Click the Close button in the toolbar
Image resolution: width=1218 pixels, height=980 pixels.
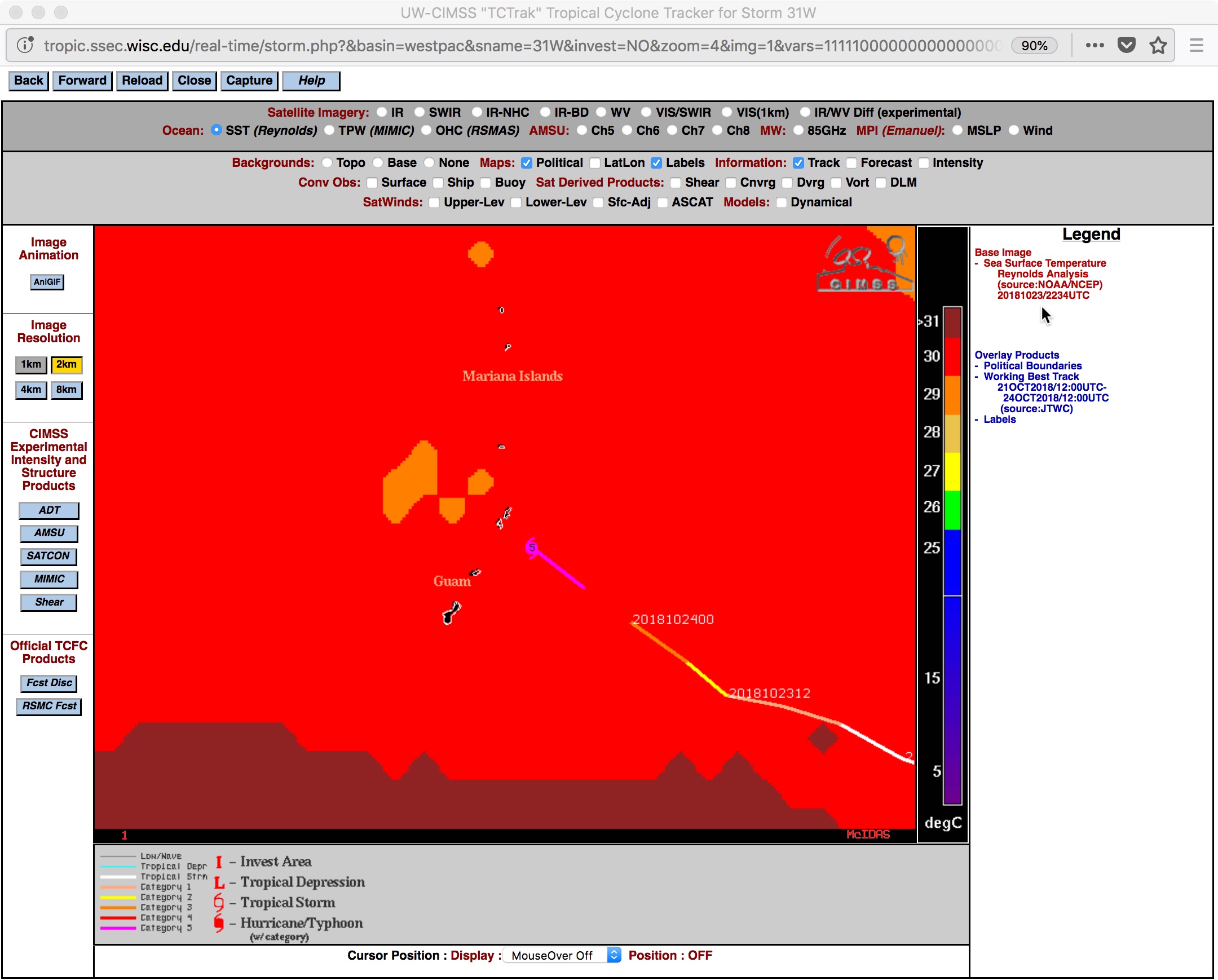(194, 80)
